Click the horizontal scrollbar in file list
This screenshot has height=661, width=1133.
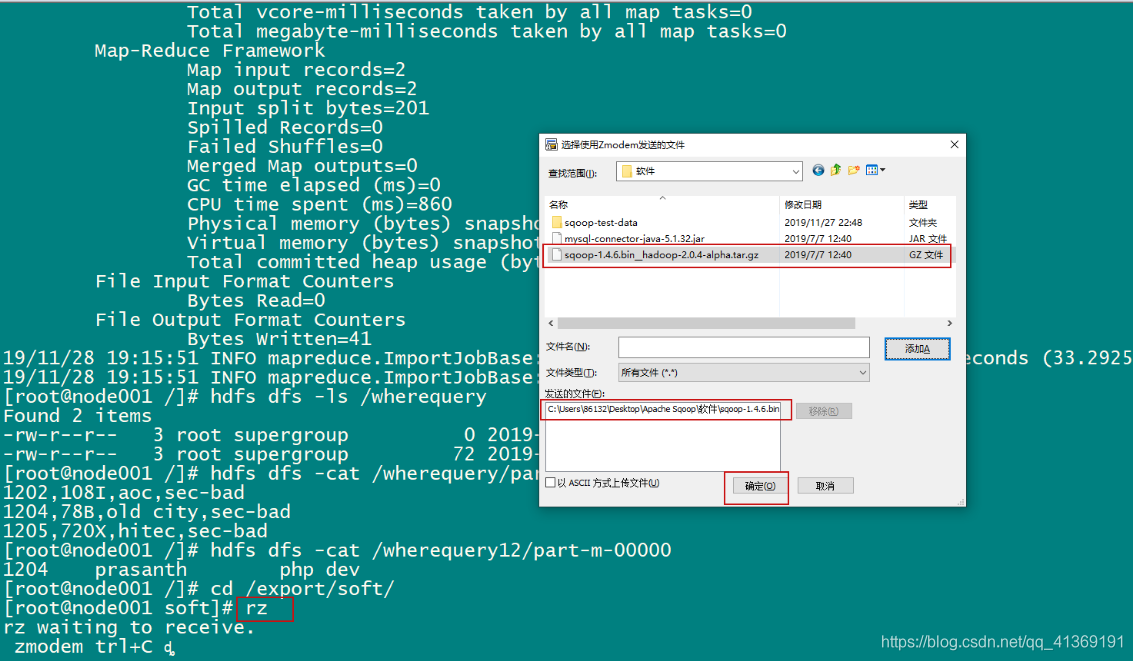[706, 323]
